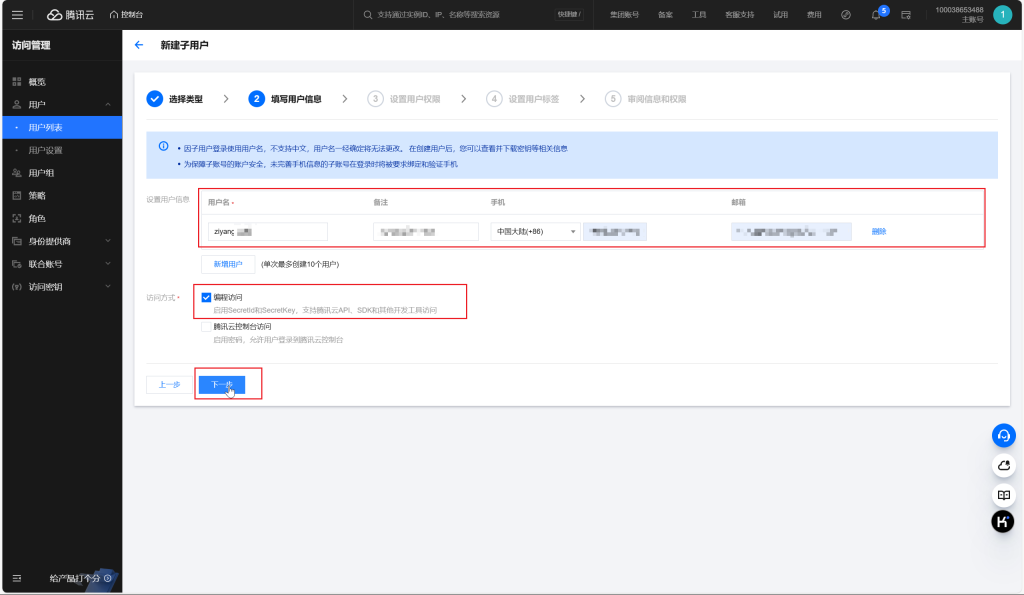Click the blue customer service headset icon
The image size is (1024, 595).
coord(1003,435)
